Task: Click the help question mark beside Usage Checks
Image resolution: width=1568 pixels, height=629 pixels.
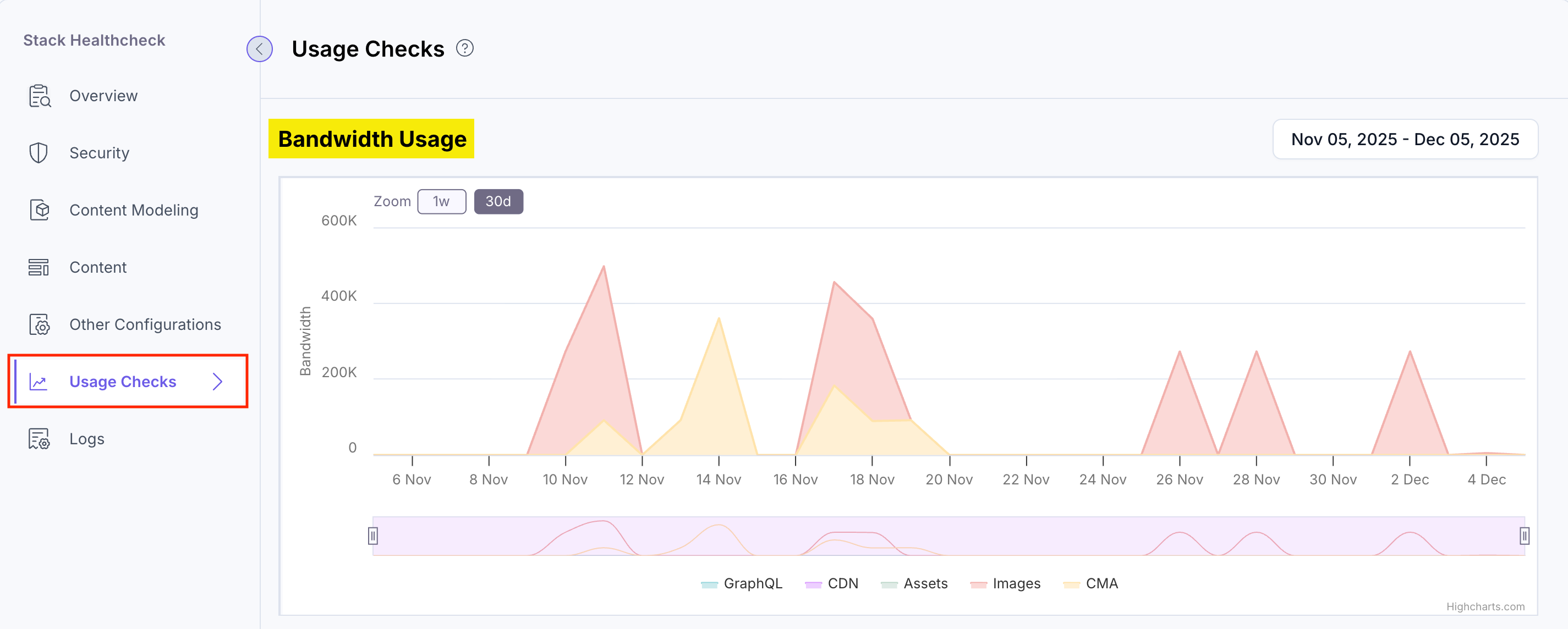Action: click(465, 48)
